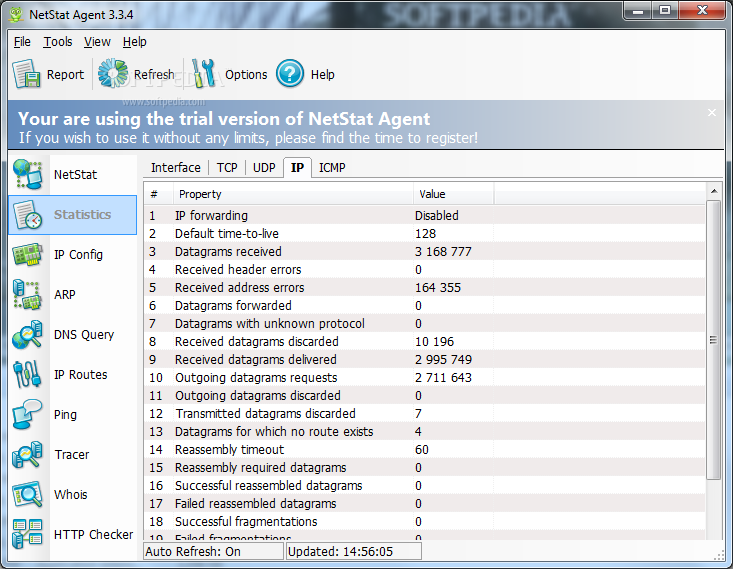Click the Updated: 14:56:05 status field
The image size is (733, 569).
[354, 551]
